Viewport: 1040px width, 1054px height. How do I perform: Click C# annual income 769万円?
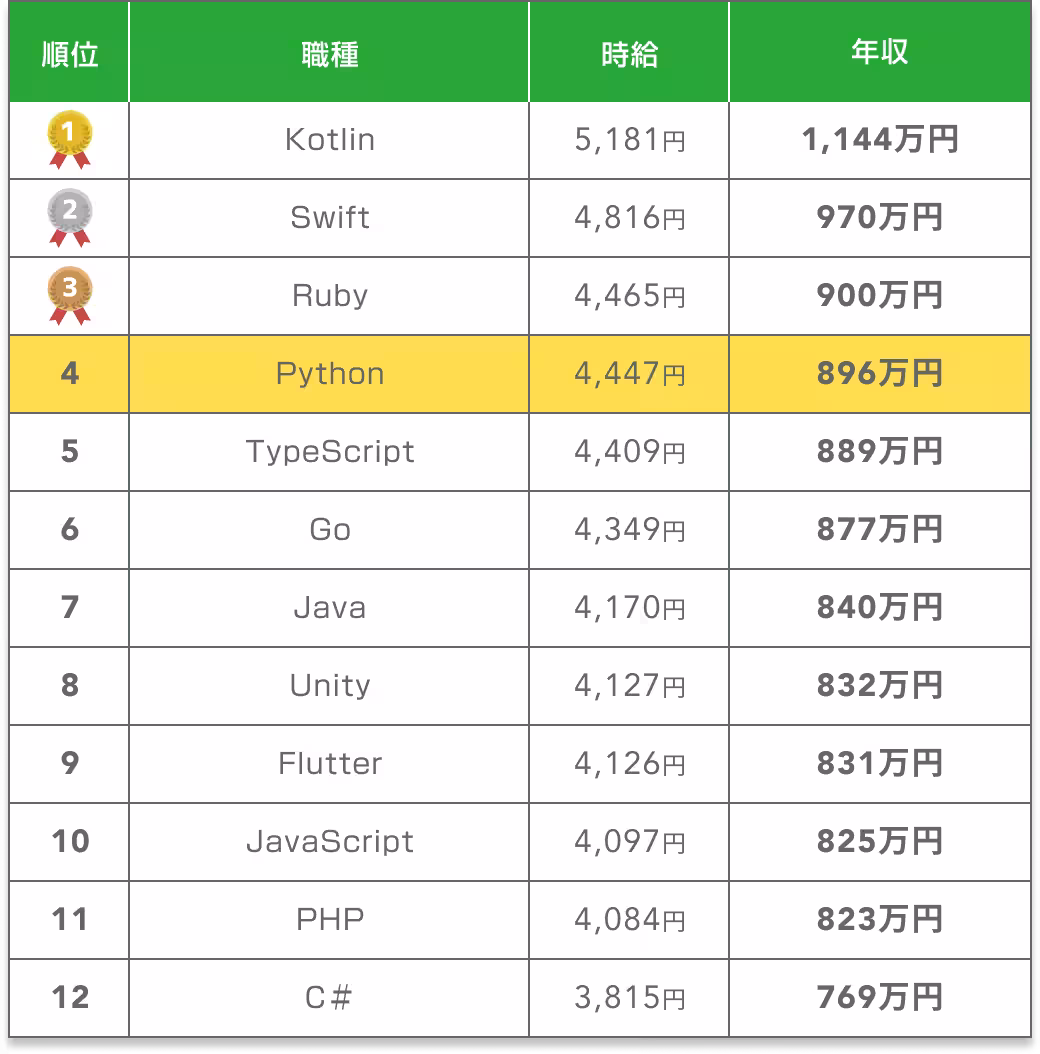tap(879, 997)
